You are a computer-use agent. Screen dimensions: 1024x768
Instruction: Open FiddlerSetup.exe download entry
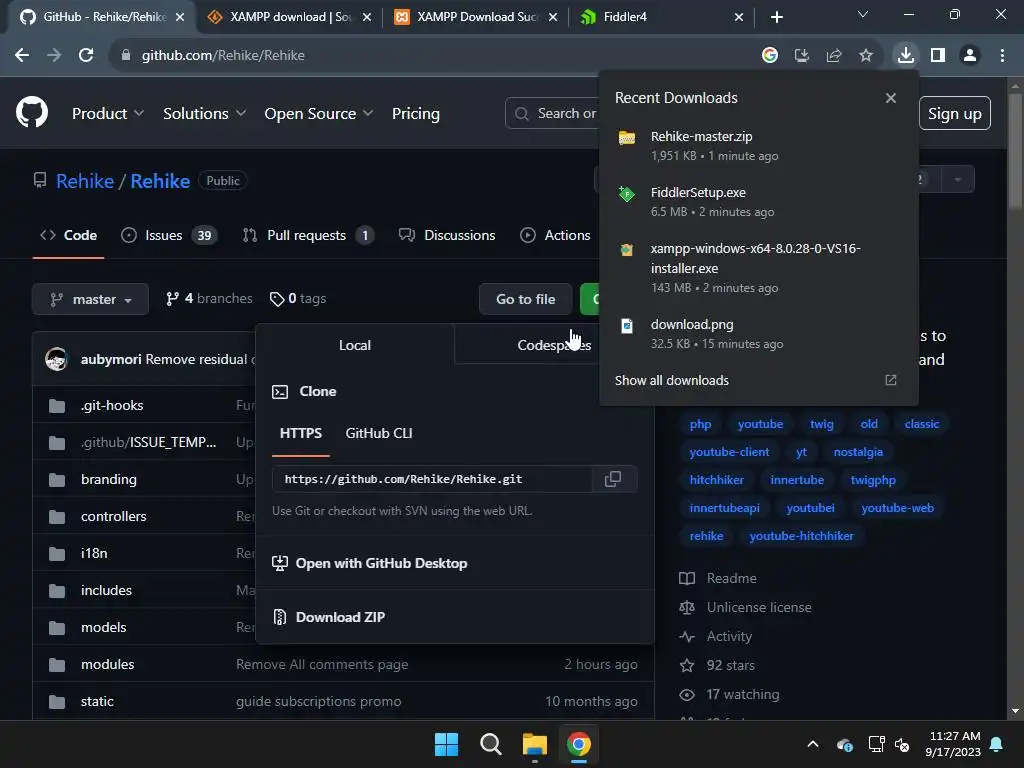tap(758, 202)
